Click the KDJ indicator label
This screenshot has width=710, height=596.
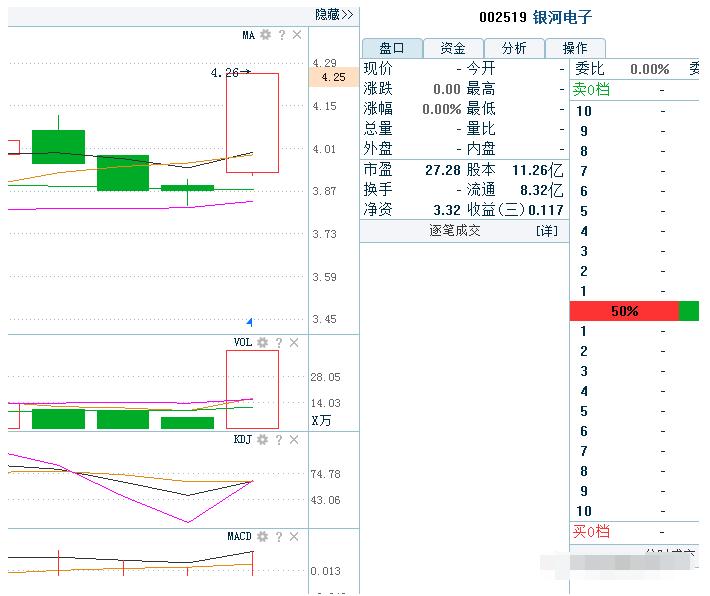243,439
